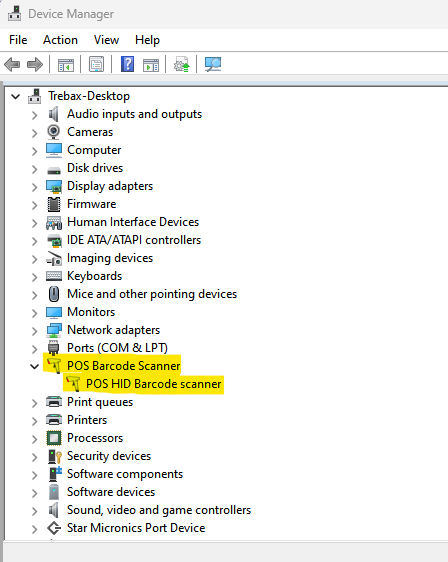Select POS HID Barcode scanner device
Viewport: 448px width, 562px height.
pyautogui.click(x=154, y=384)
